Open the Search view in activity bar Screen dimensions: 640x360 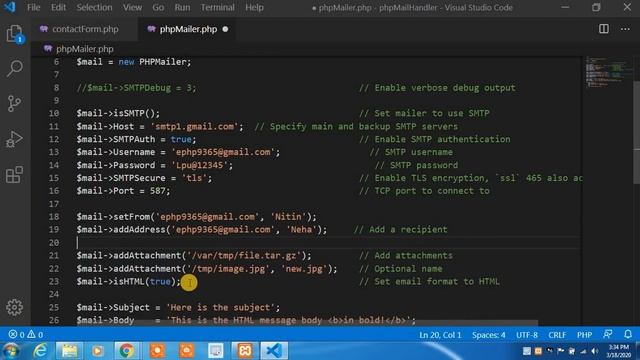pyautogui.click(x=15, y=69)
